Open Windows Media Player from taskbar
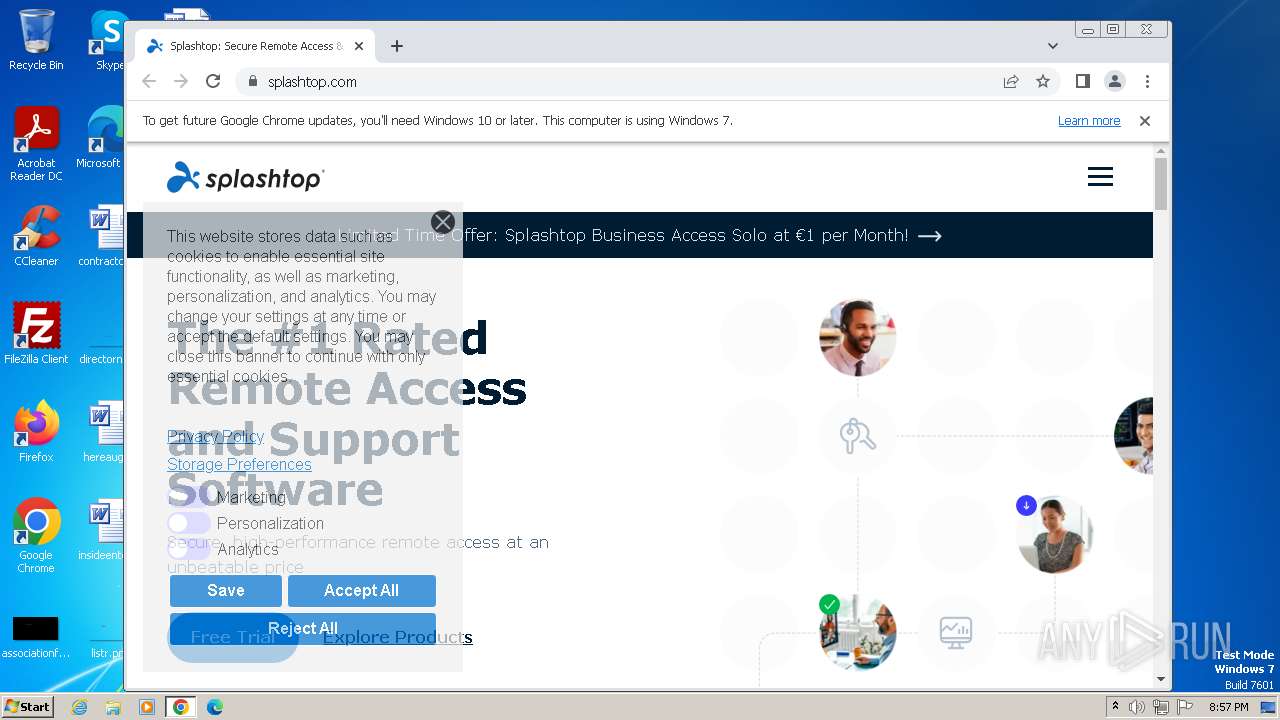 tap(147, 707)
